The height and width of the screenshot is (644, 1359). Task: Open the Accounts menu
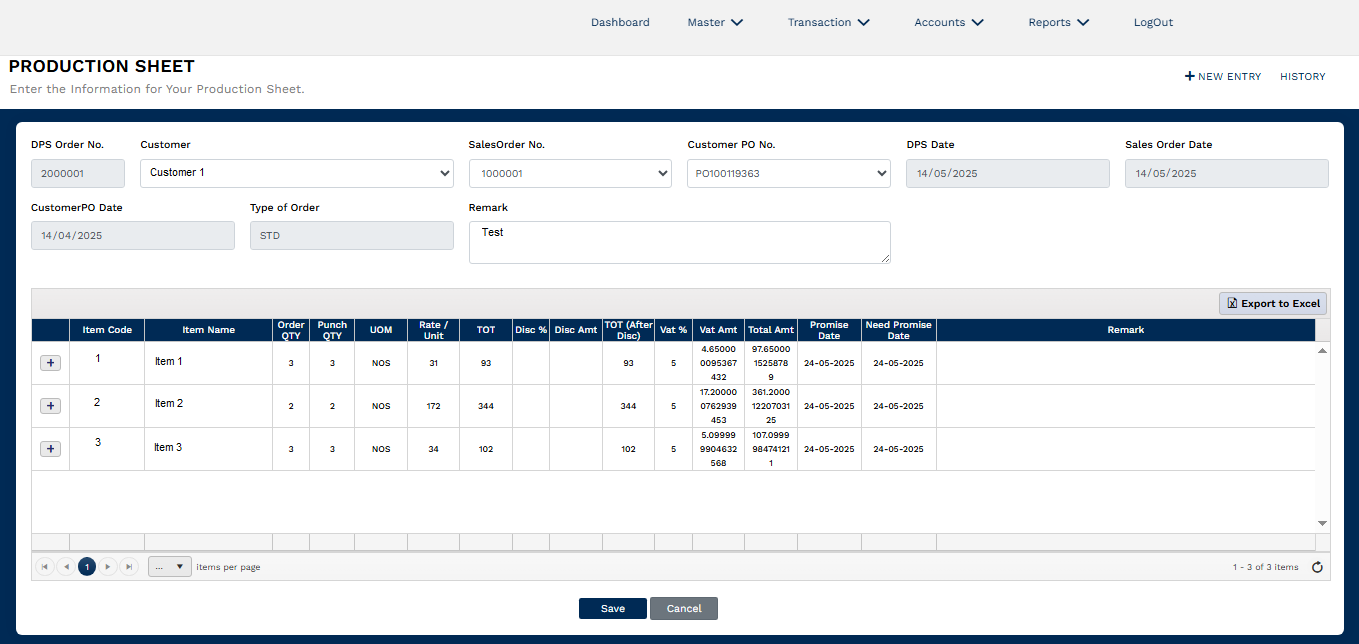(x=949, y=22)
